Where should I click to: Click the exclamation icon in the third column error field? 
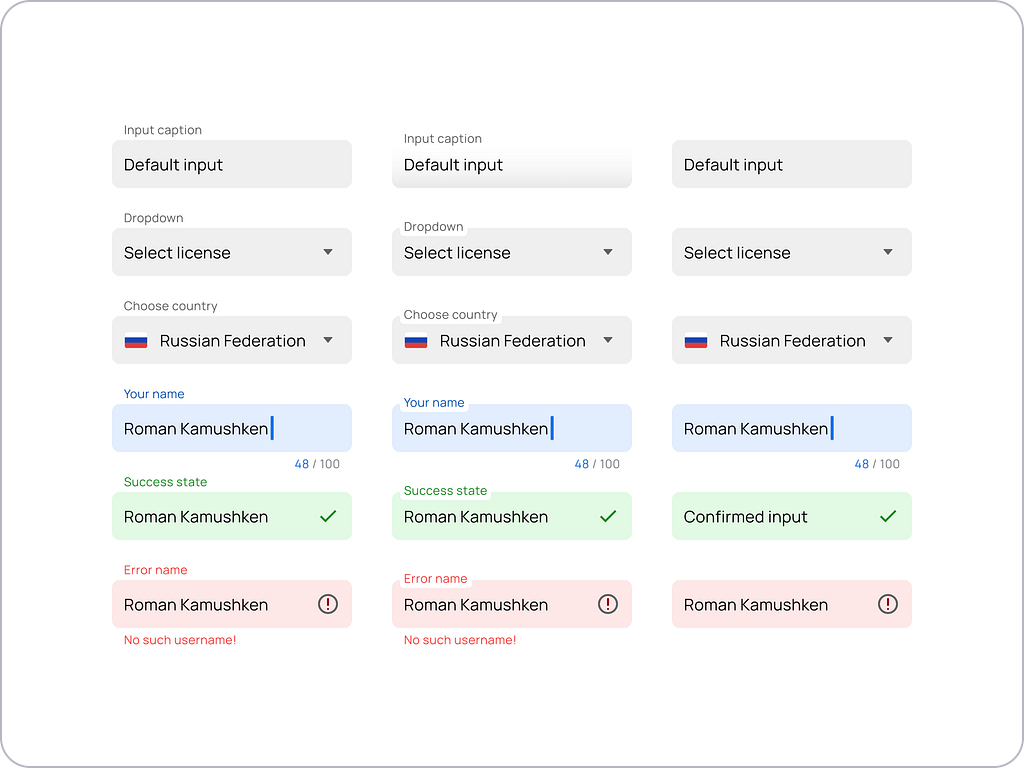pos(887,604)
